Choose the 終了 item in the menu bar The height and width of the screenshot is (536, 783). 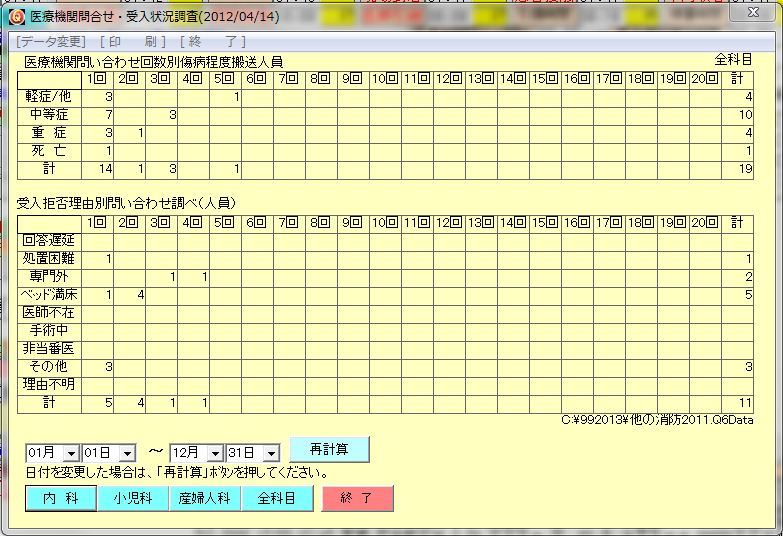coord(212,41)
